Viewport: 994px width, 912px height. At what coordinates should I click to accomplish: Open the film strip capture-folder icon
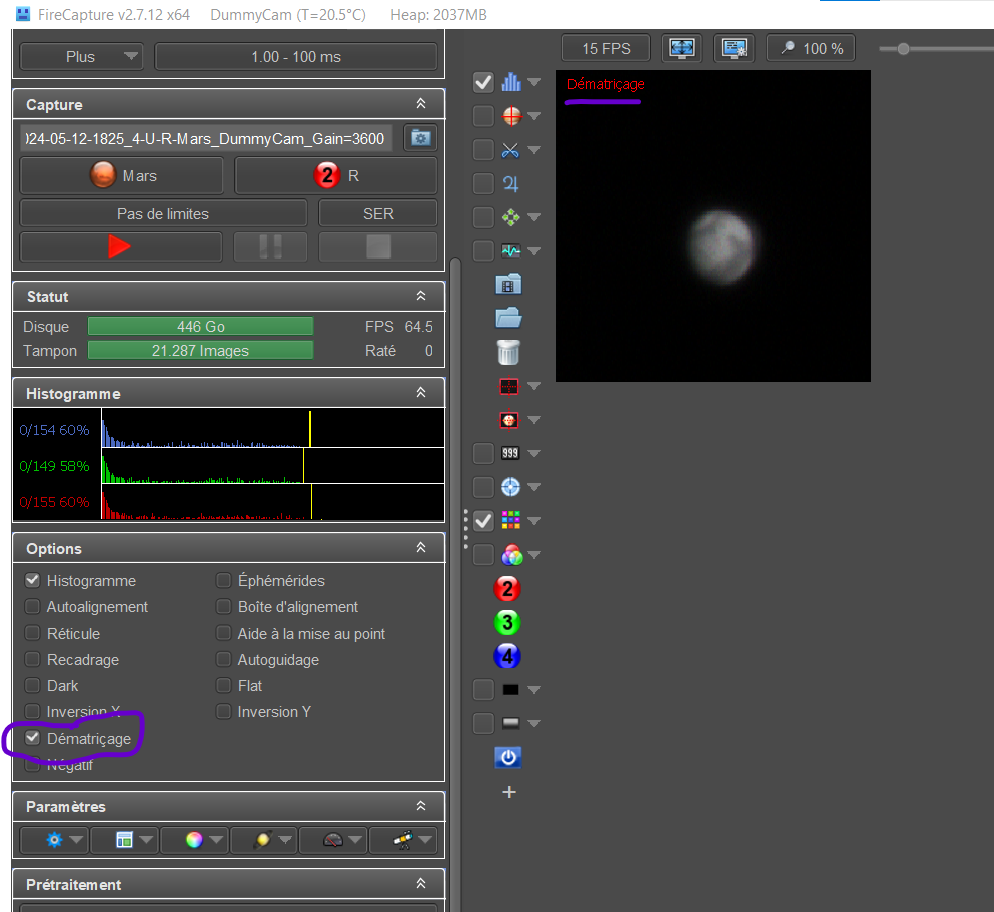[508, 285]
